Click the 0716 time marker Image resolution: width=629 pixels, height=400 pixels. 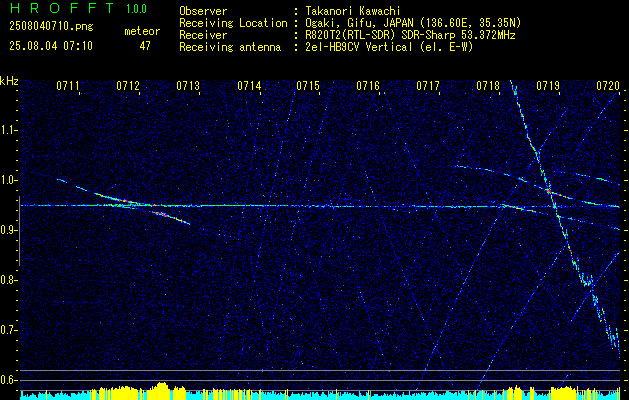point(368,85)
